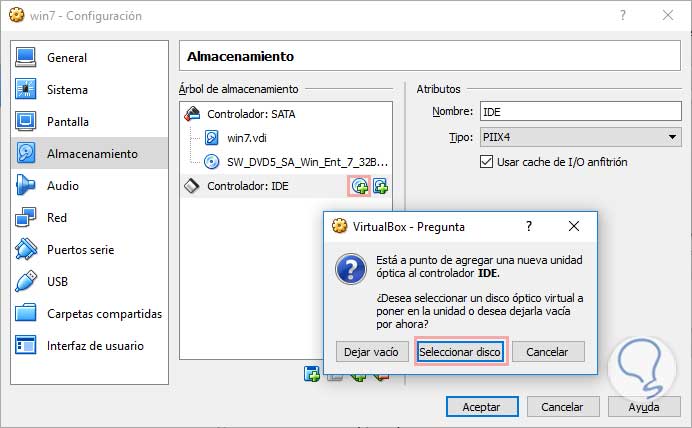Add optical drive to IDE controller

(x=359, y=186)
